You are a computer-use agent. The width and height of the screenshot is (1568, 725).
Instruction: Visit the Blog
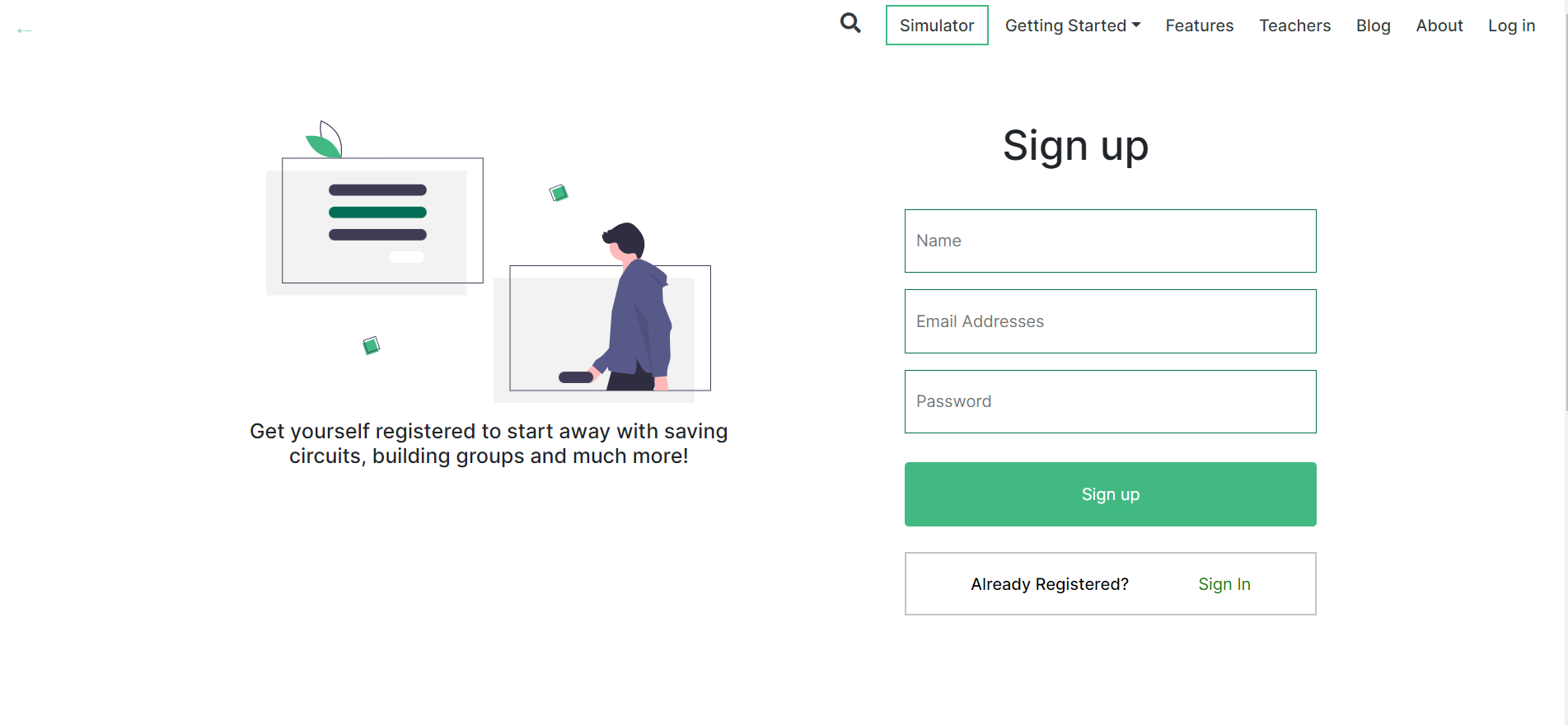coord(1373,26)
